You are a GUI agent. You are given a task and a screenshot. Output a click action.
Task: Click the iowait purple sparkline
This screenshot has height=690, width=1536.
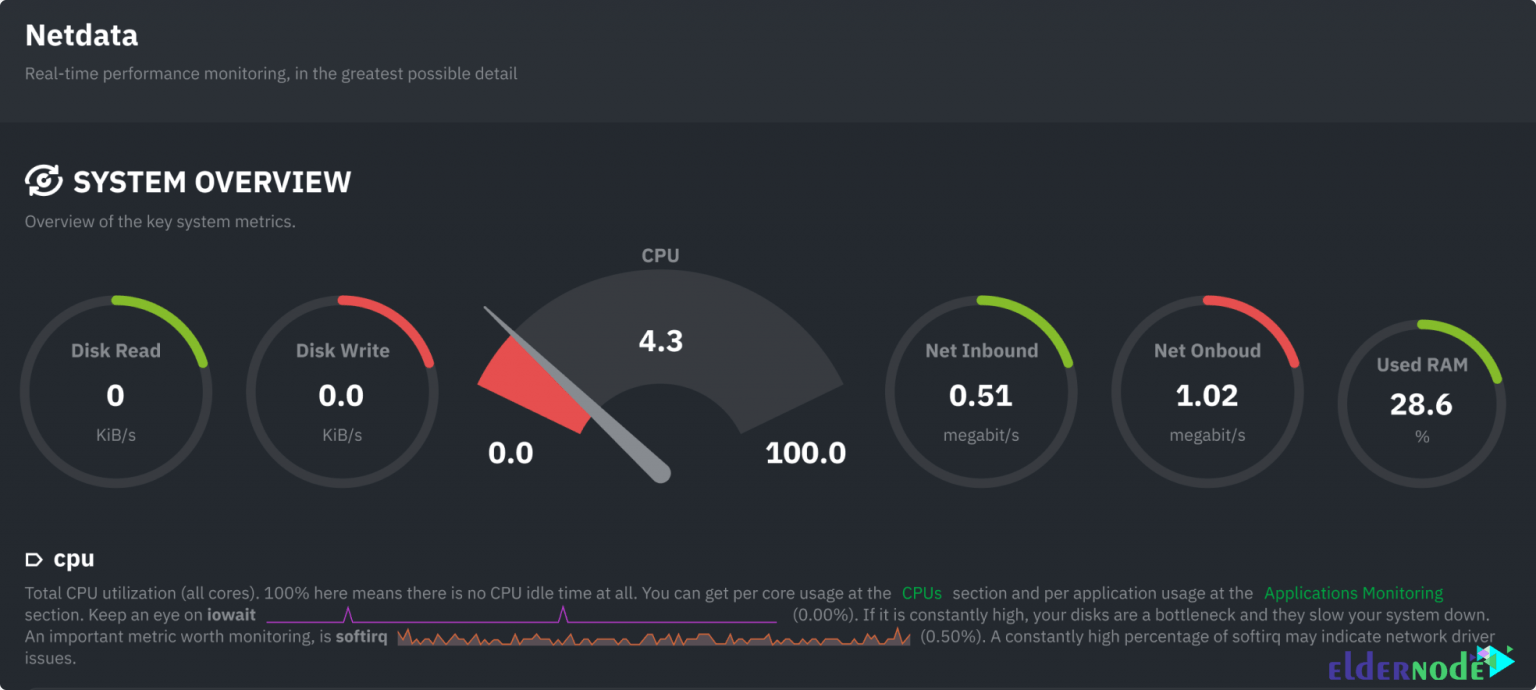[521, 614]
